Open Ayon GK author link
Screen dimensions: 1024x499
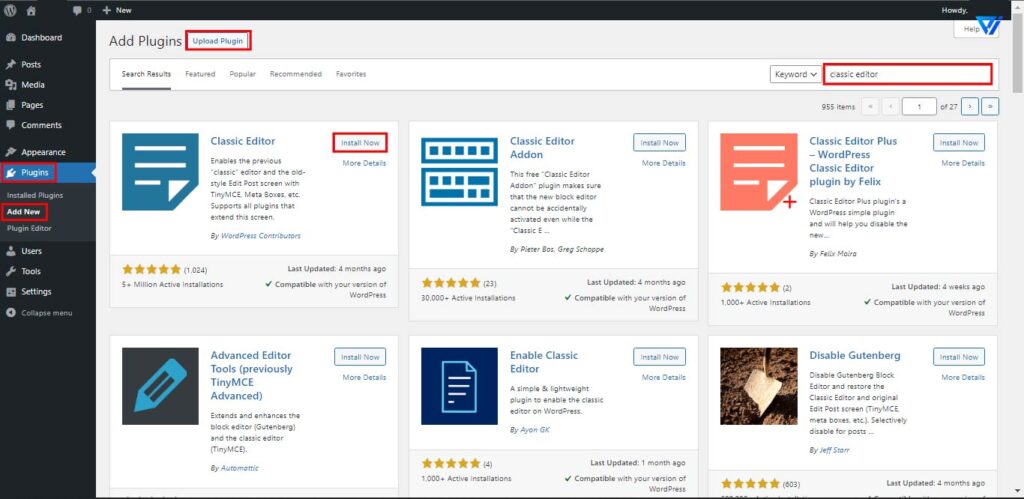[x=534, y=430]
